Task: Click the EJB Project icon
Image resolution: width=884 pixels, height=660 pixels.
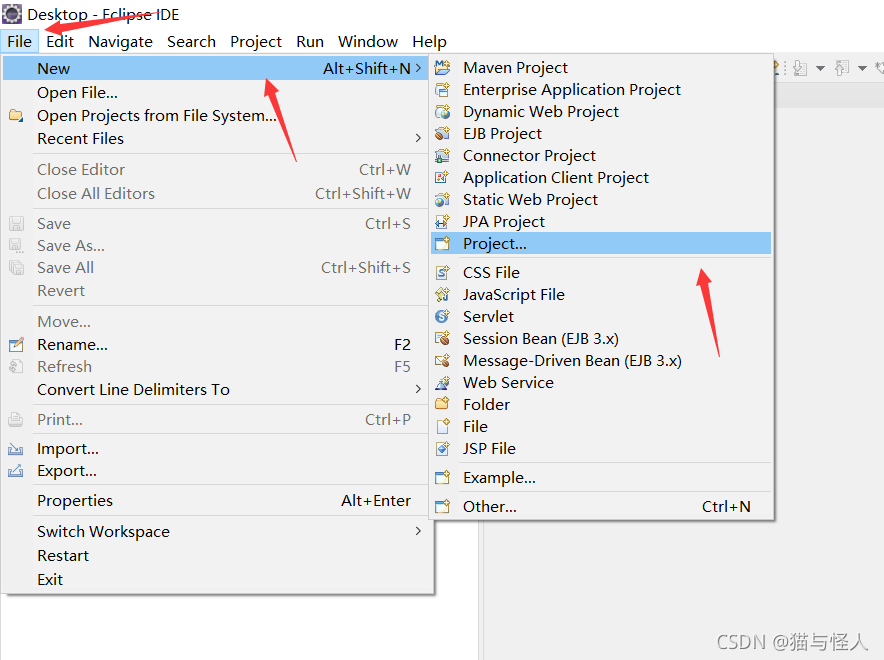Action: point(443,134)
